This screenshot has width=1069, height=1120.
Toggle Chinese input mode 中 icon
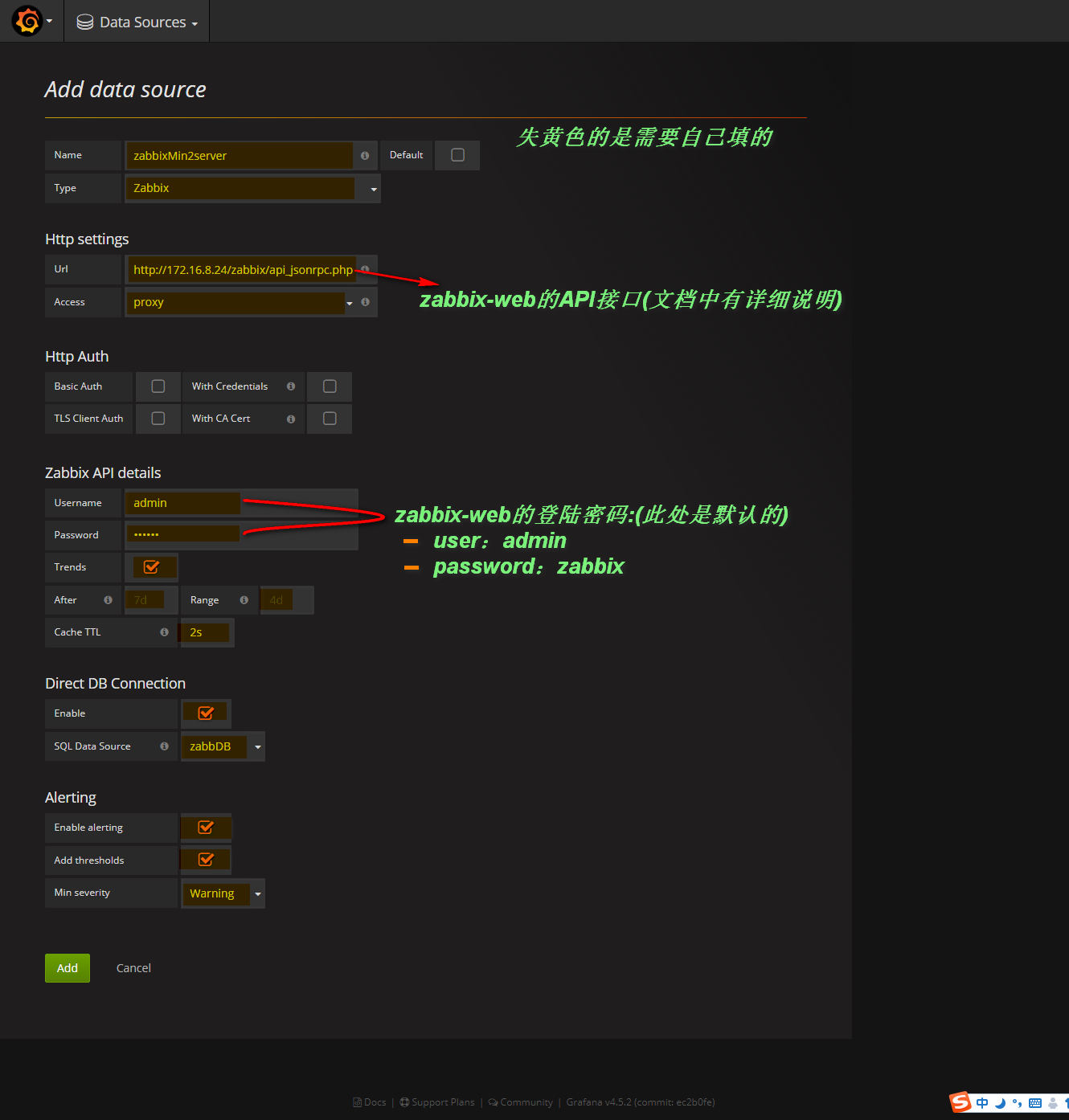(x=982, y=1103)
